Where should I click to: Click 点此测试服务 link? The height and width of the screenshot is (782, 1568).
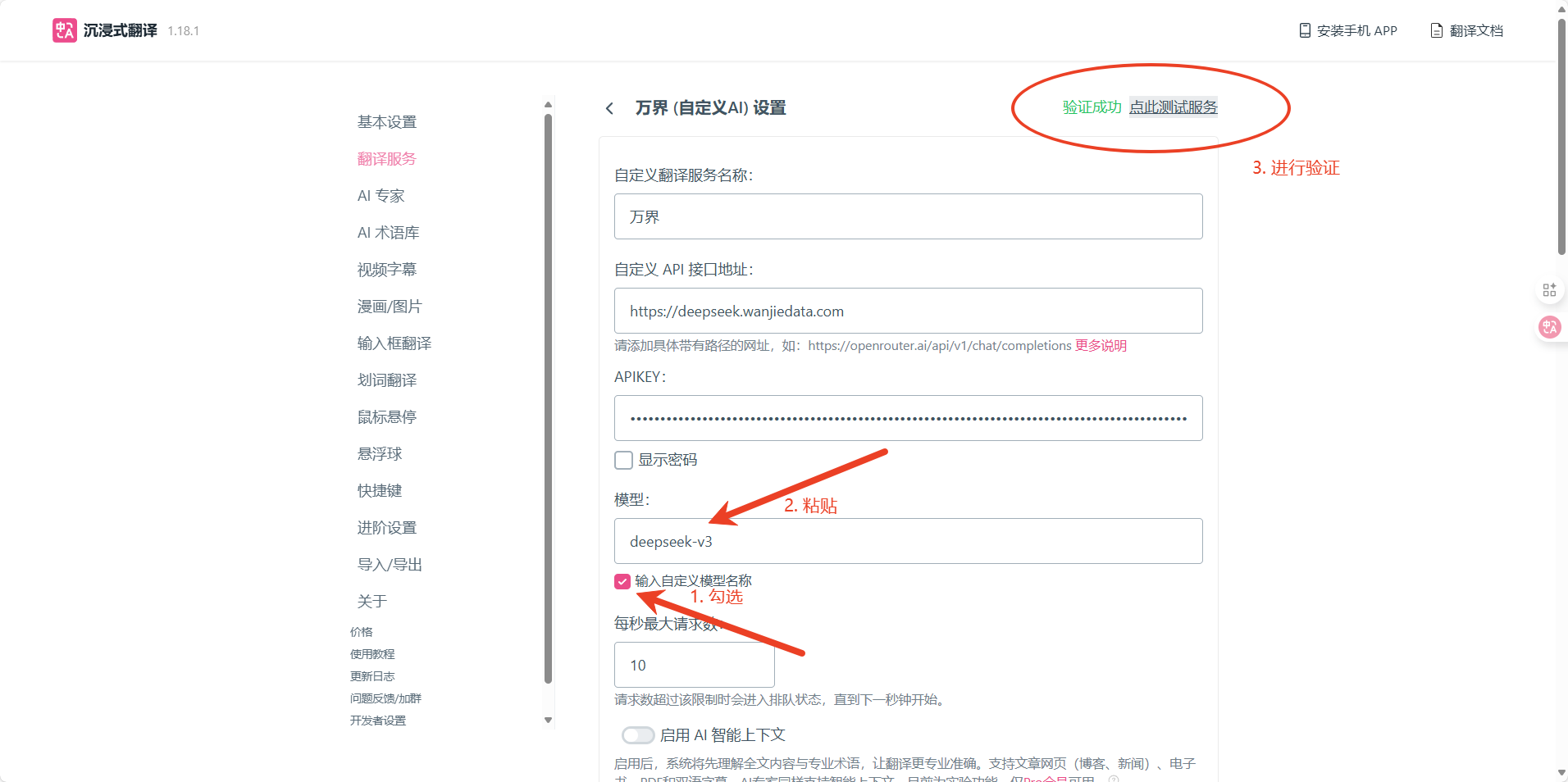(x=1174, y=107)
